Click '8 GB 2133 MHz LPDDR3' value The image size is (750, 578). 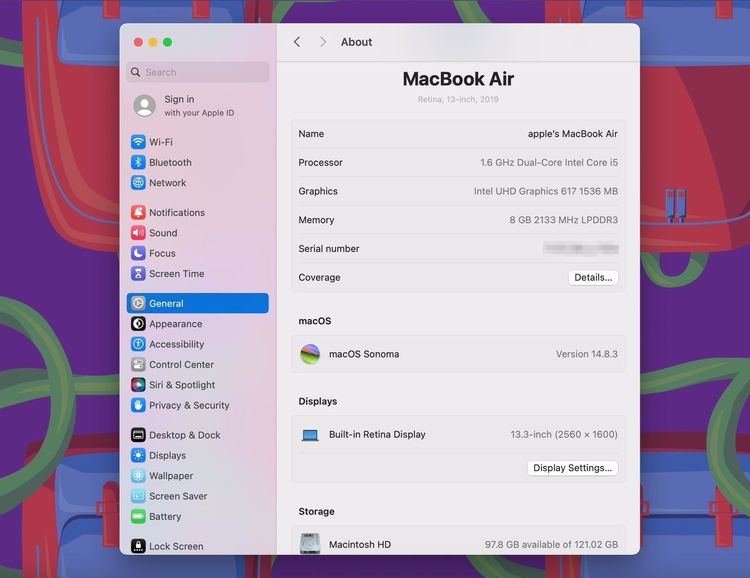tap(563, 220)
